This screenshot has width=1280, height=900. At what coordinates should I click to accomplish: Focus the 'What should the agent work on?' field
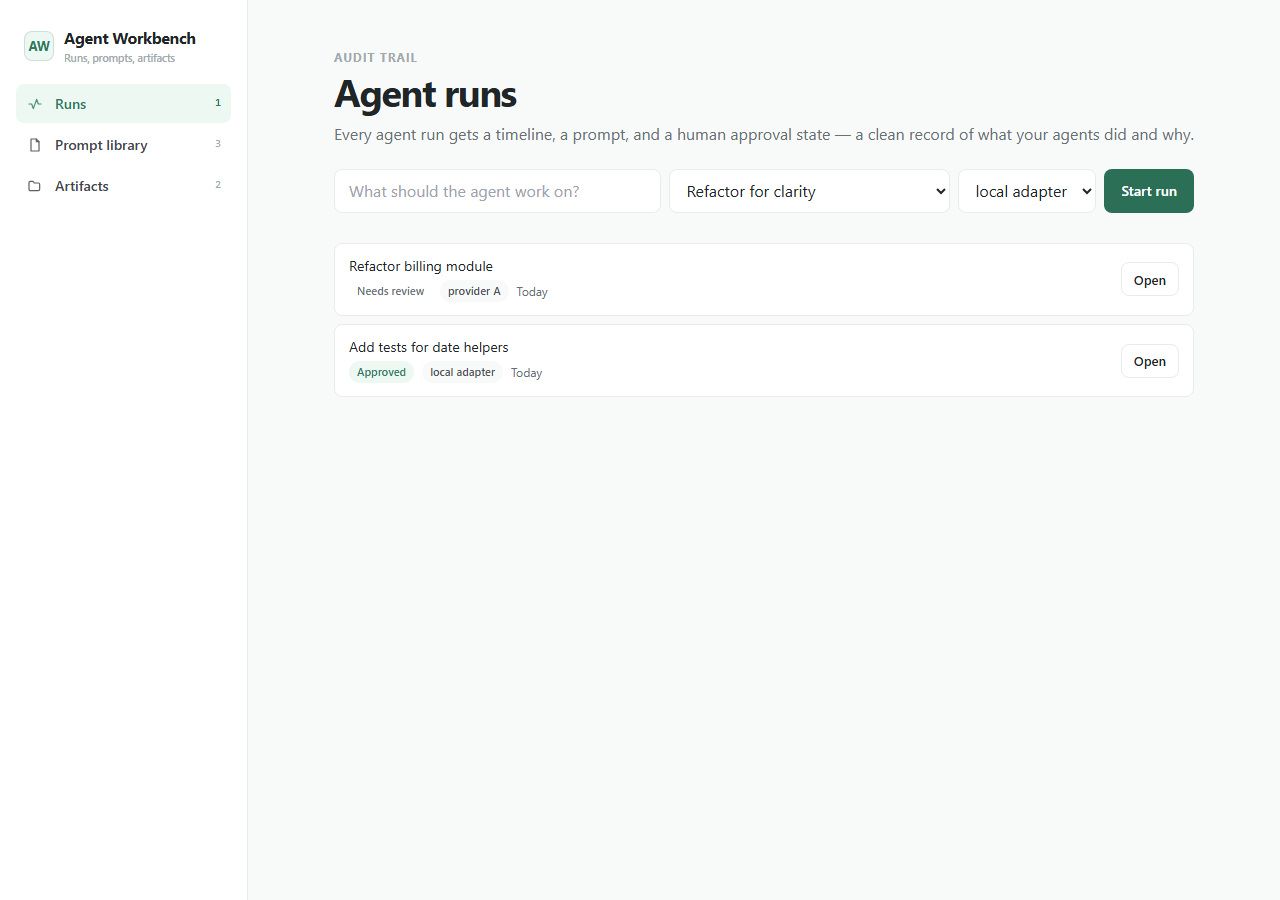point(497,191)
